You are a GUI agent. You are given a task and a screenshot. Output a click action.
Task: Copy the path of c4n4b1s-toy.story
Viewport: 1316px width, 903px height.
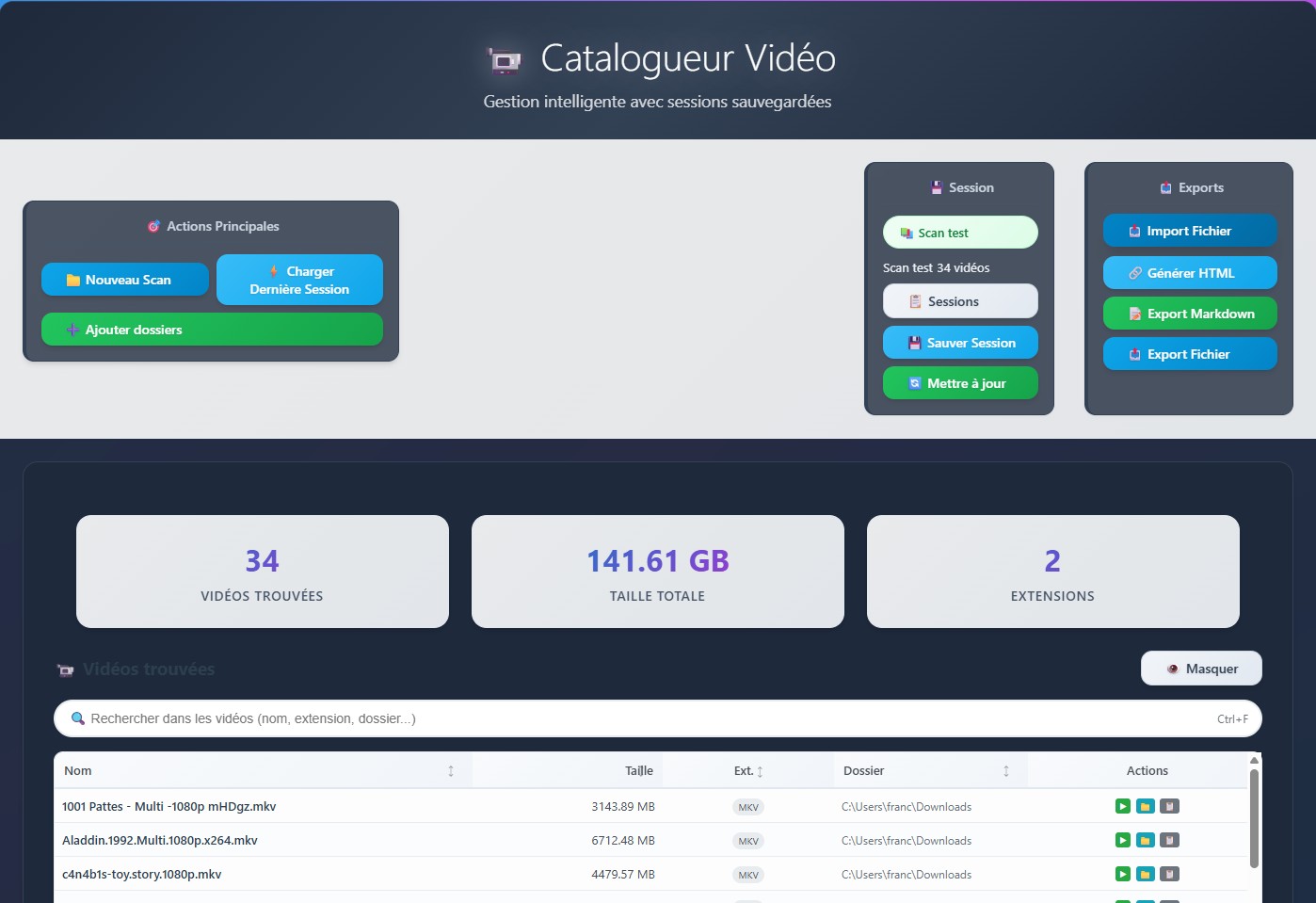1169,874
